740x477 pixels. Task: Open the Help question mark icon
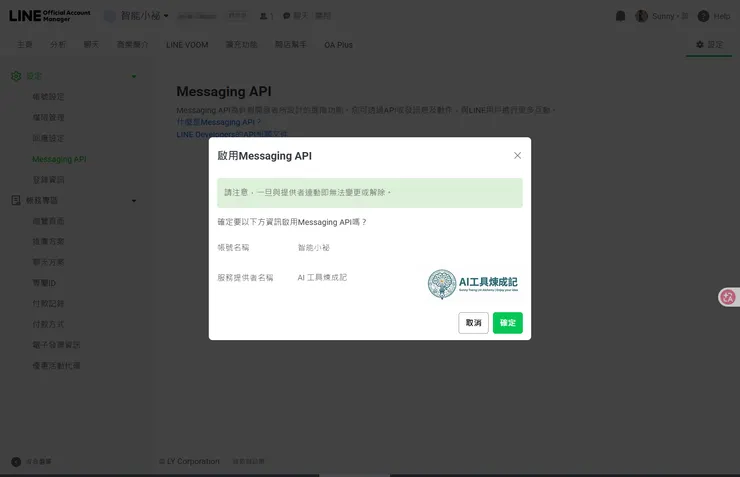pyautogui.click(x=703, y=16)
